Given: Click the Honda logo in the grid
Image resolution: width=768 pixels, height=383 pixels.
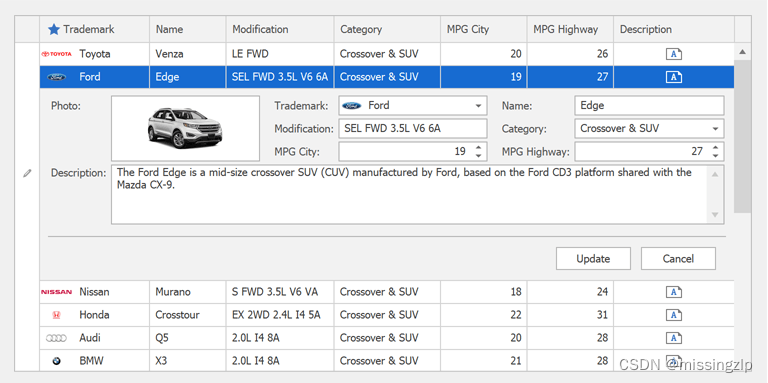Looking at the screenshot, I should tap(56, 315).
